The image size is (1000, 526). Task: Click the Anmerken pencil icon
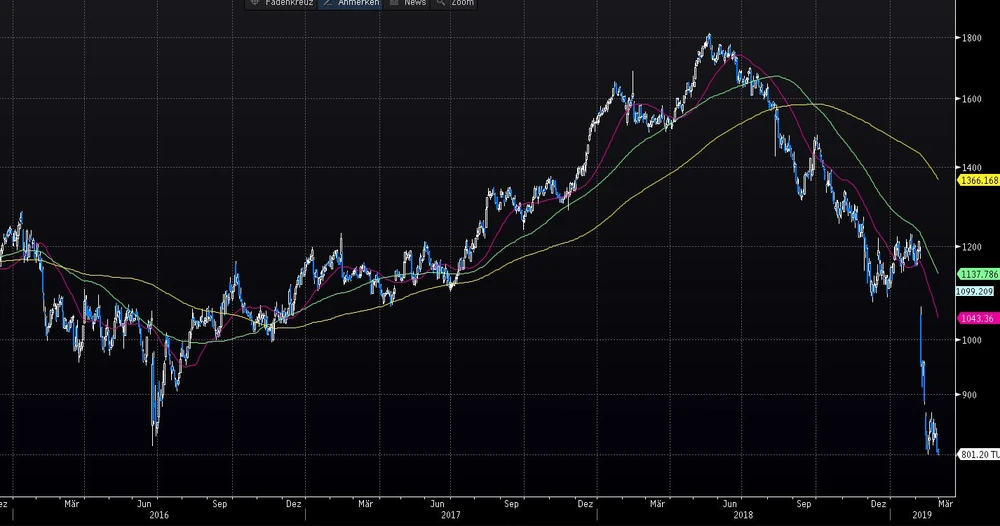point(327,3)
